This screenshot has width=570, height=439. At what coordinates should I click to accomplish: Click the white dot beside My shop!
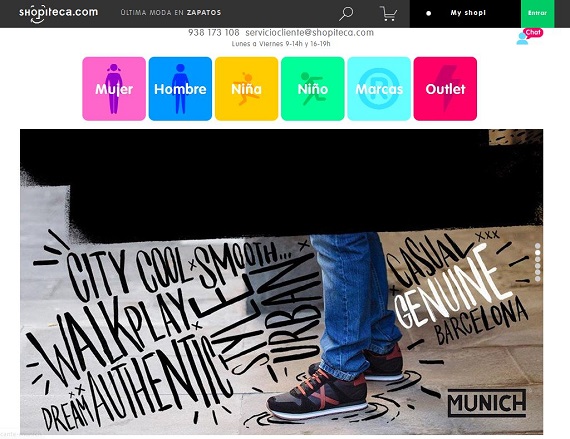point(429,13)
